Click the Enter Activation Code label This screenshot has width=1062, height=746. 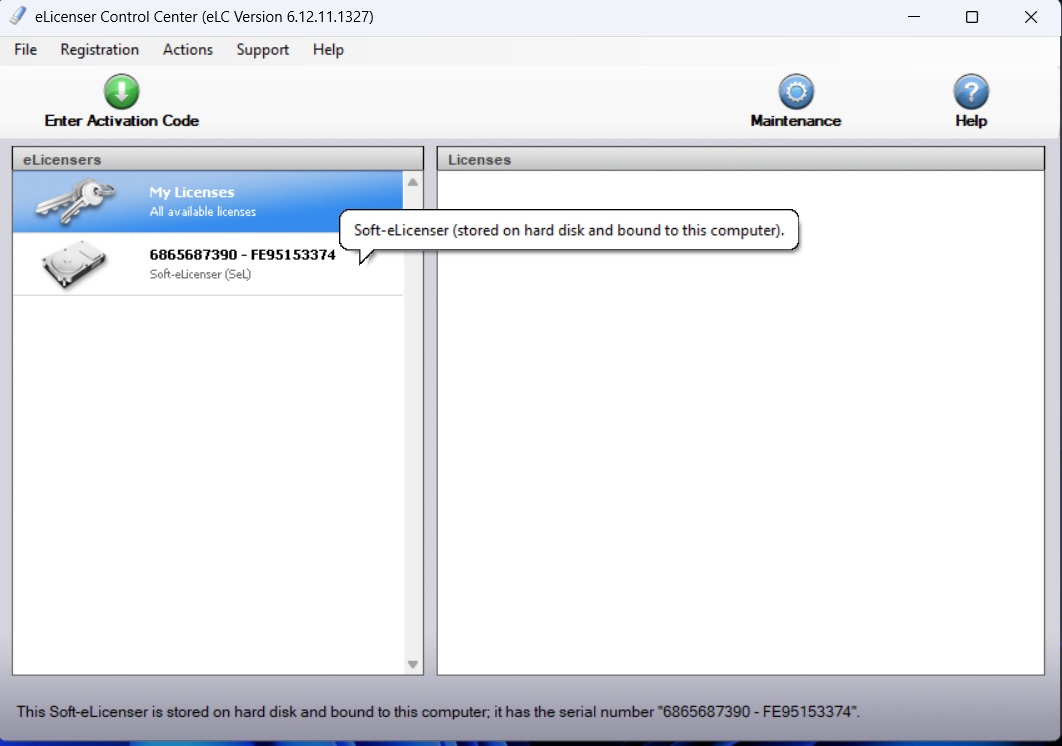click(122, 121)
